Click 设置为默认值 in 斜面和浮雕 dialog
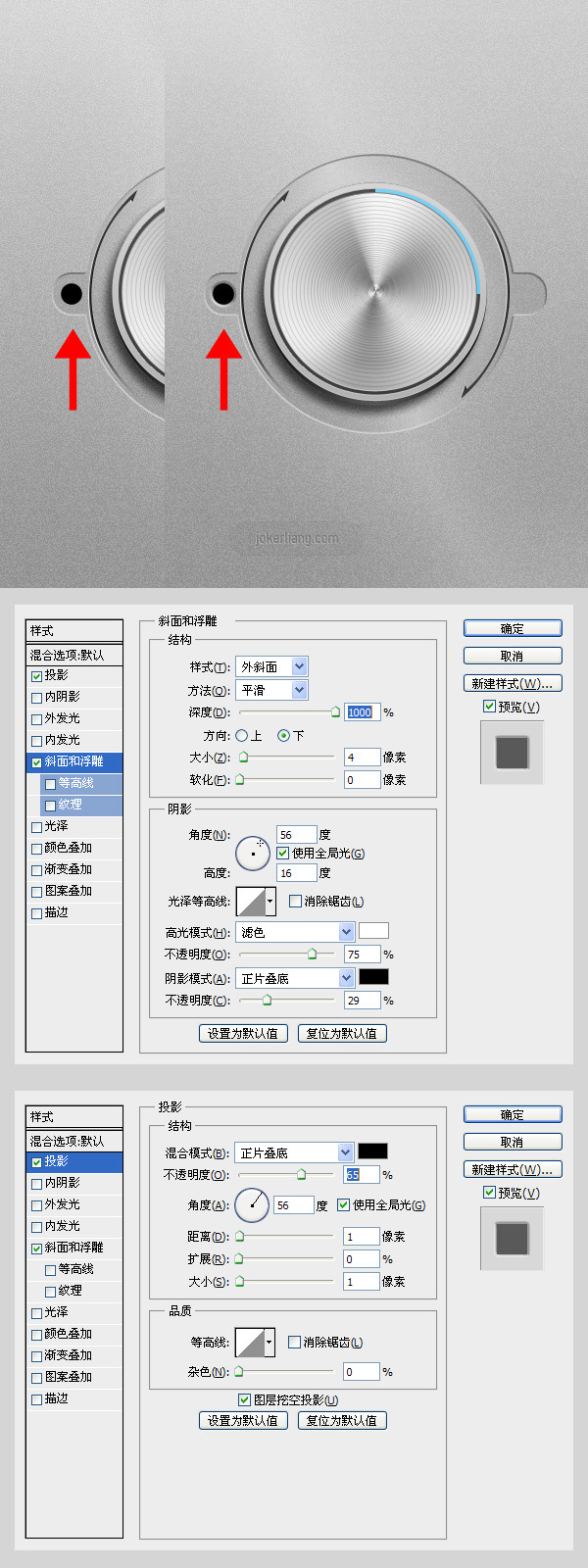Screen dimensions: 588x1568 pyautogui.click(x=243, y=1033)
